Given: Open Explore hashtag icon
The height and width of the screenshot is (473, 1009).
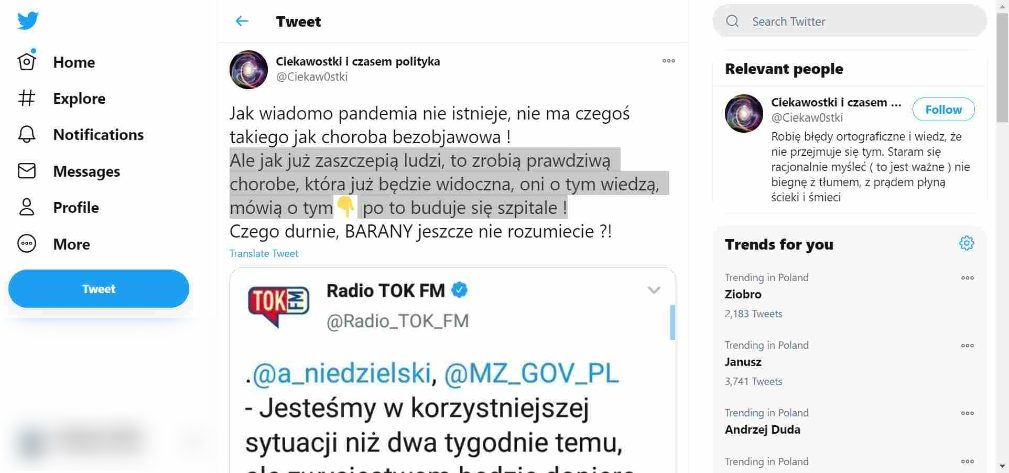Looking at the screenshot, I should click(26, 98).
